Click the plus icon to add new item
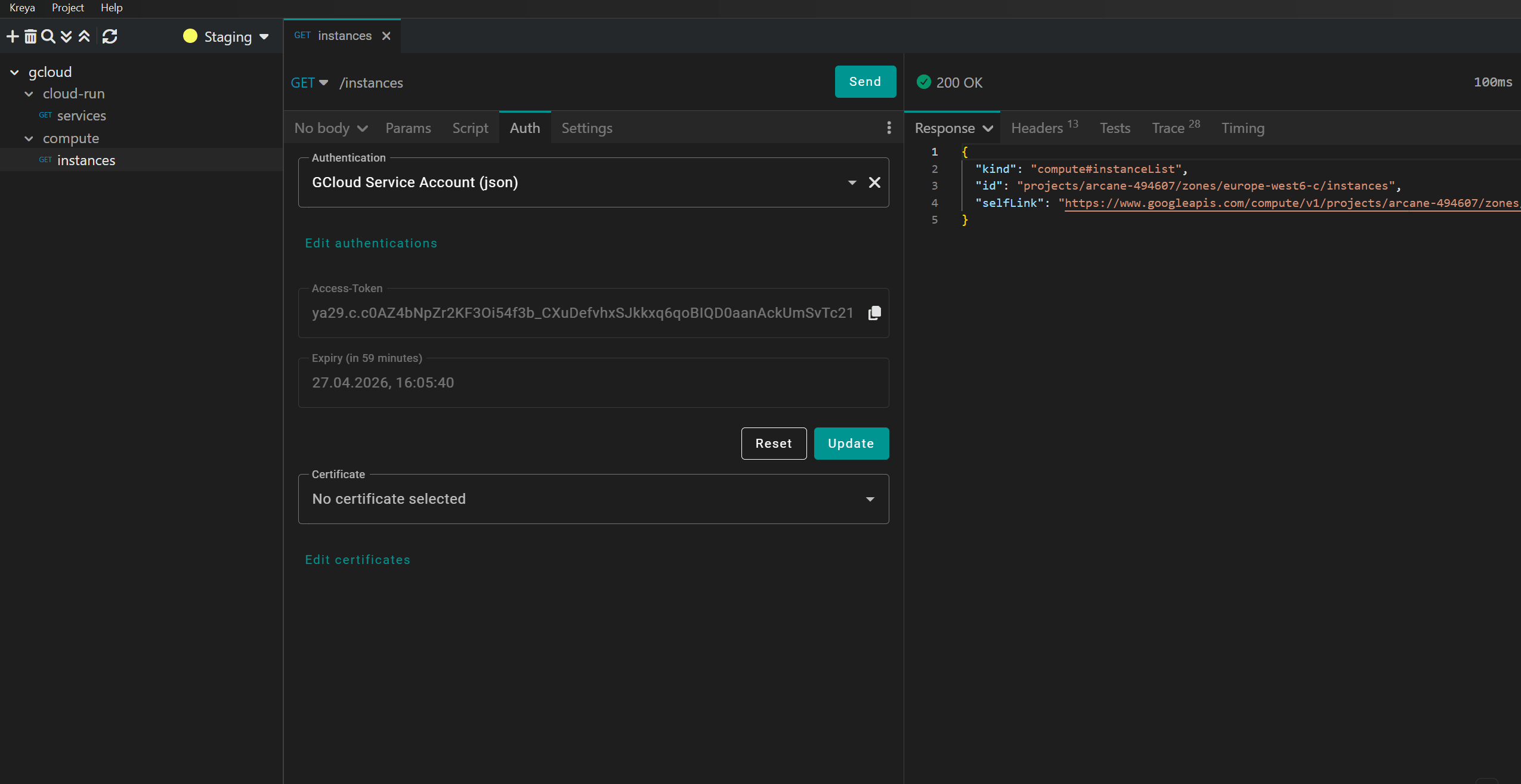 13,37
